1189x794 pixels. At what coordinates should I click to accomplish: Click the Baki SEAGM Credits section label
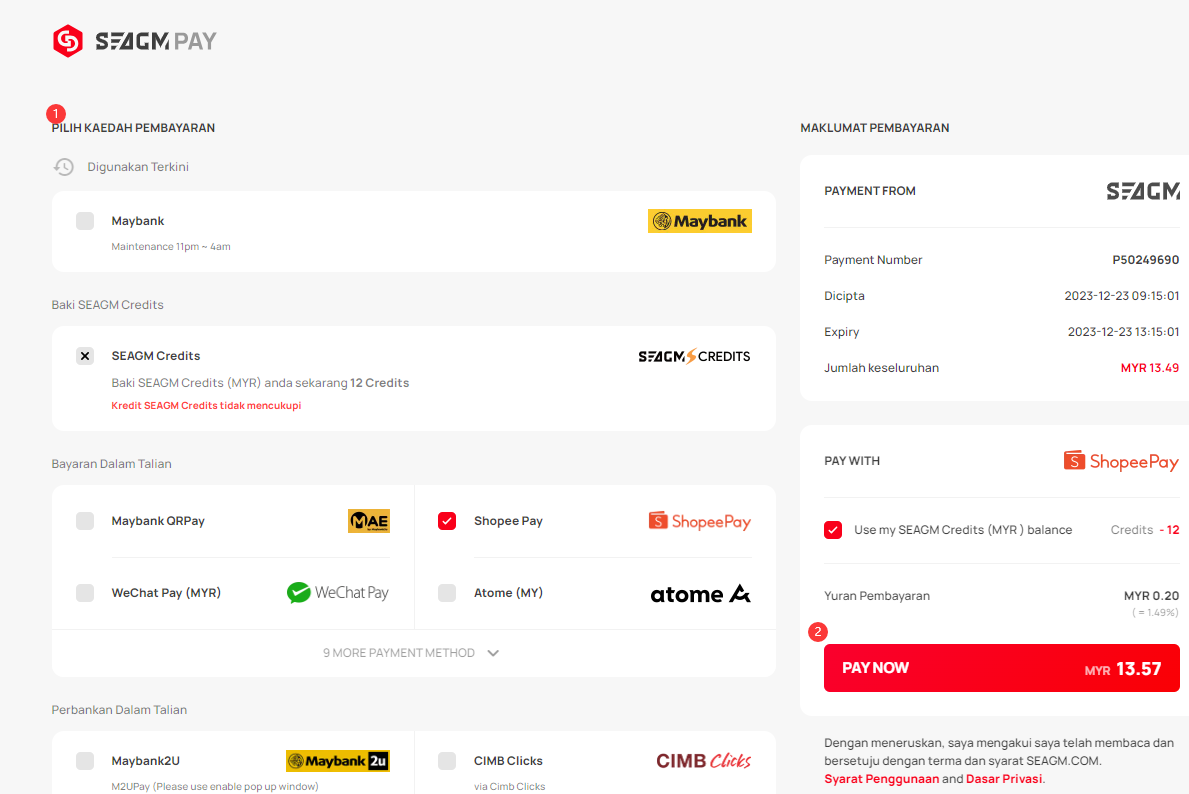point(108,305)
